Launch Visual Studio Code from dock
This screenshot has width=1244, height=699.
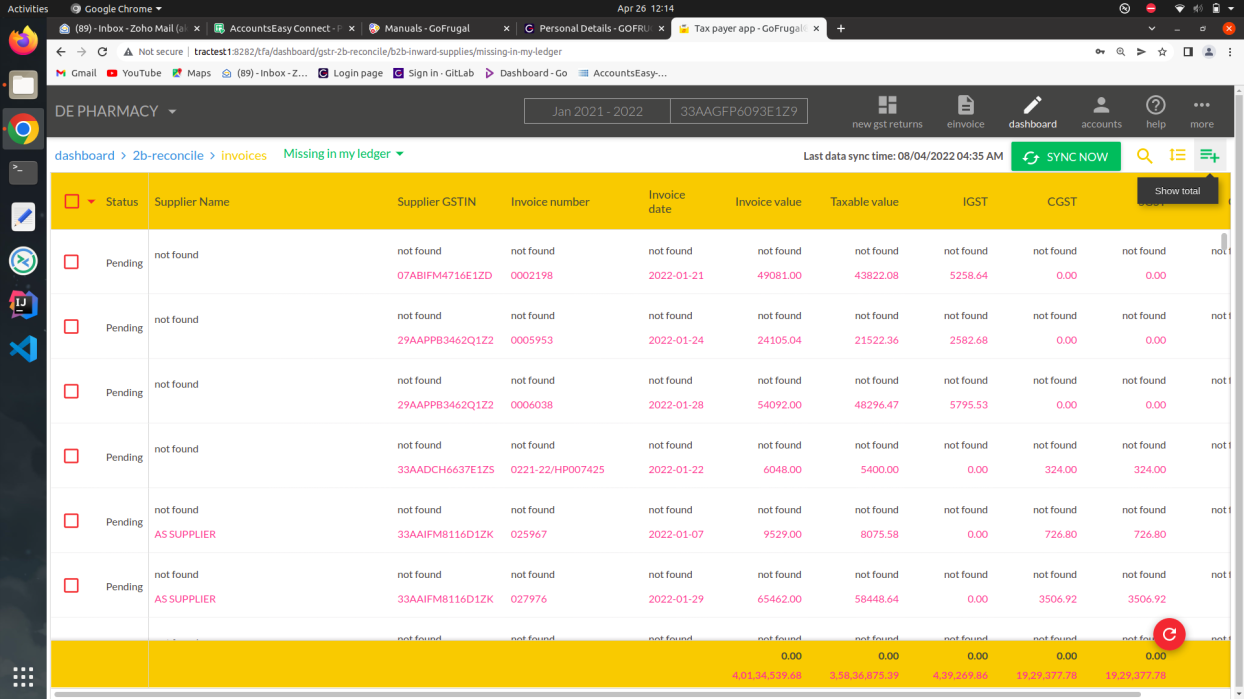(23, 348)
